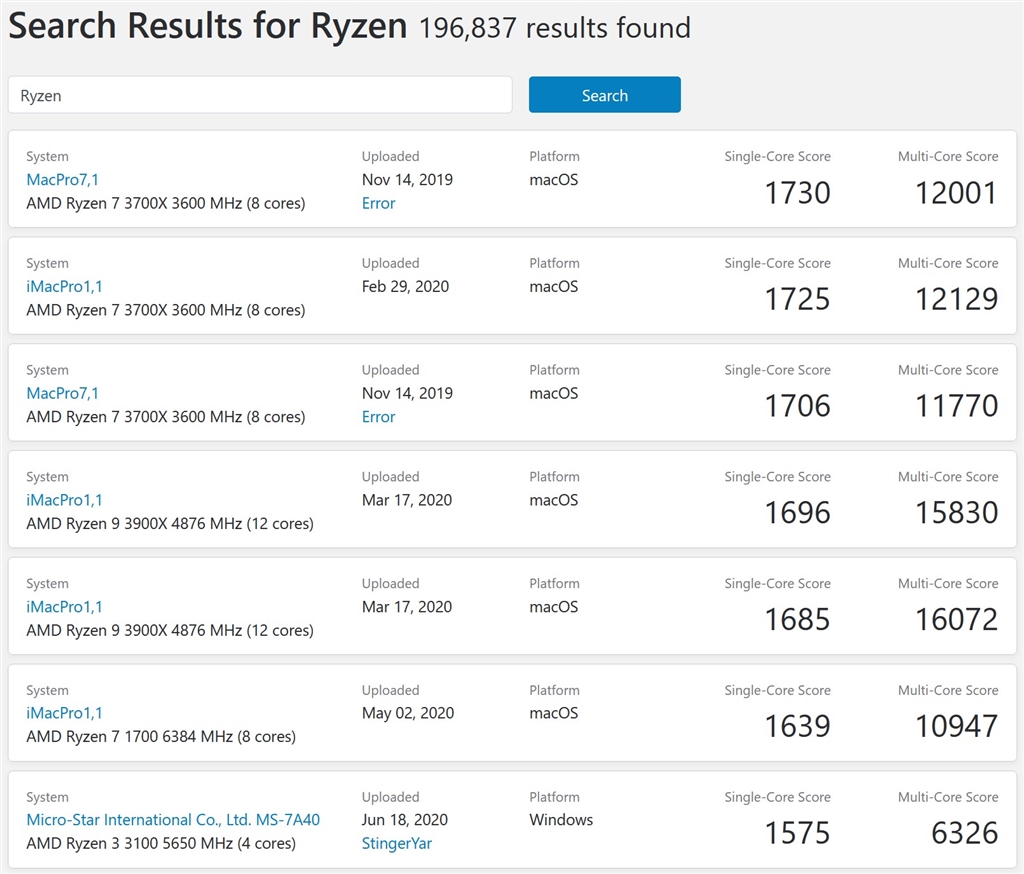Open iMacPro1,1 result with 16072 multi-core score
Screen dimensions: 1024x874
tap(64, 607)
